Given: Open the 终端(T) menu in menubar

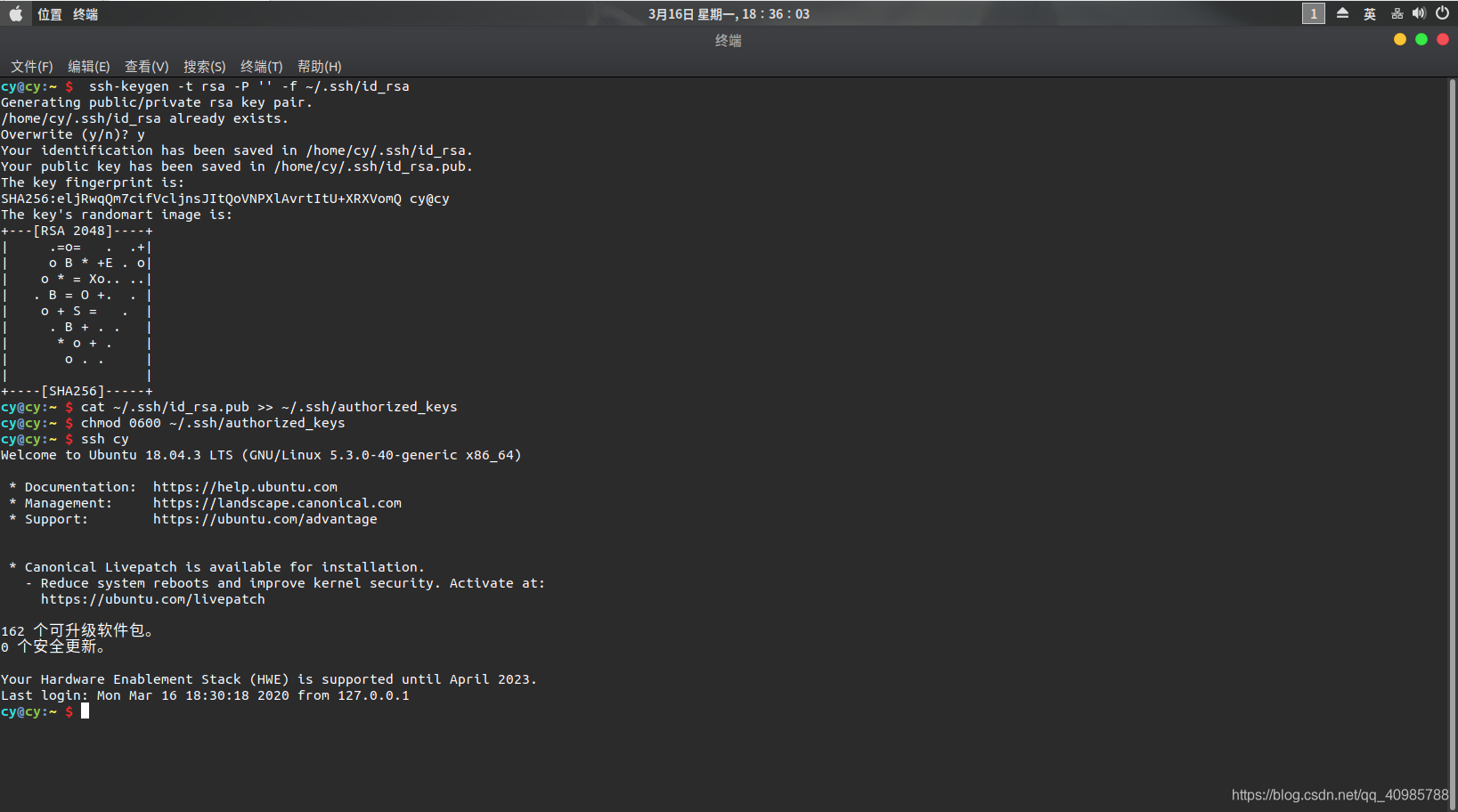Looking at the screenshot, I should (262, 67).
